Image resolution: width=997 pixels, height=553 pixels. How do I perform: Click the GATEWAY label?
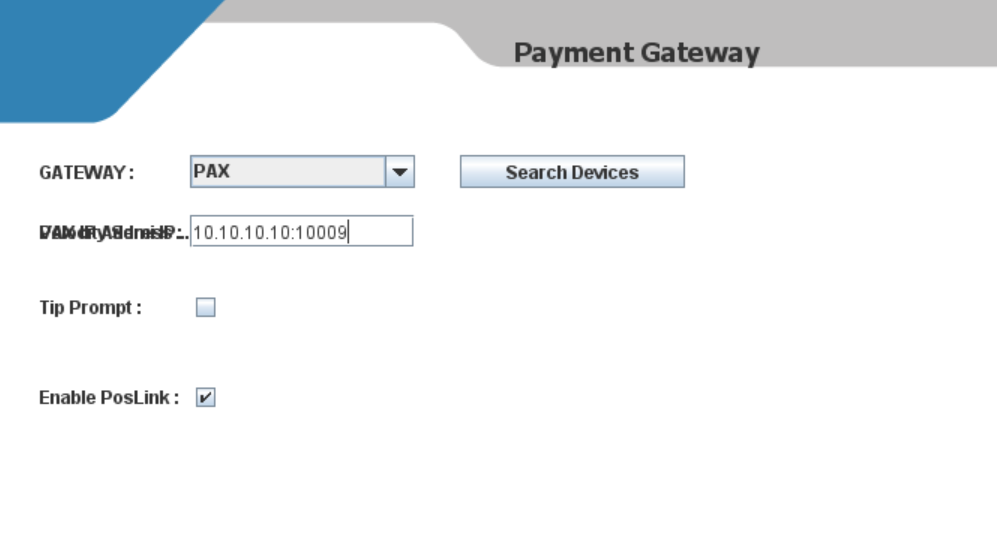point(86,173)
